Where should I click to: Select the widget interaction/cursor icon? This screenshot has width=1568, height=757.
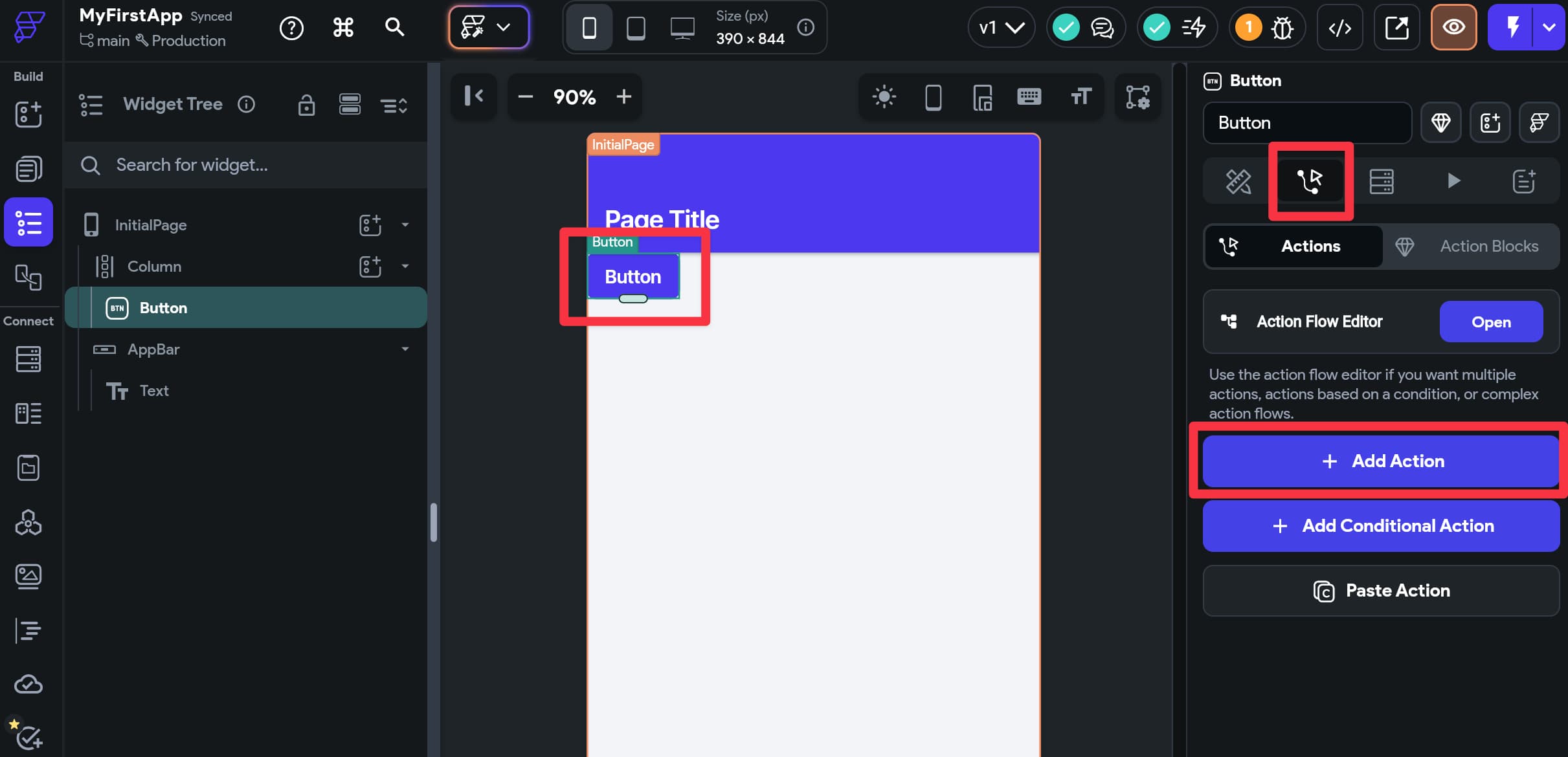[x=1310, y=180]
